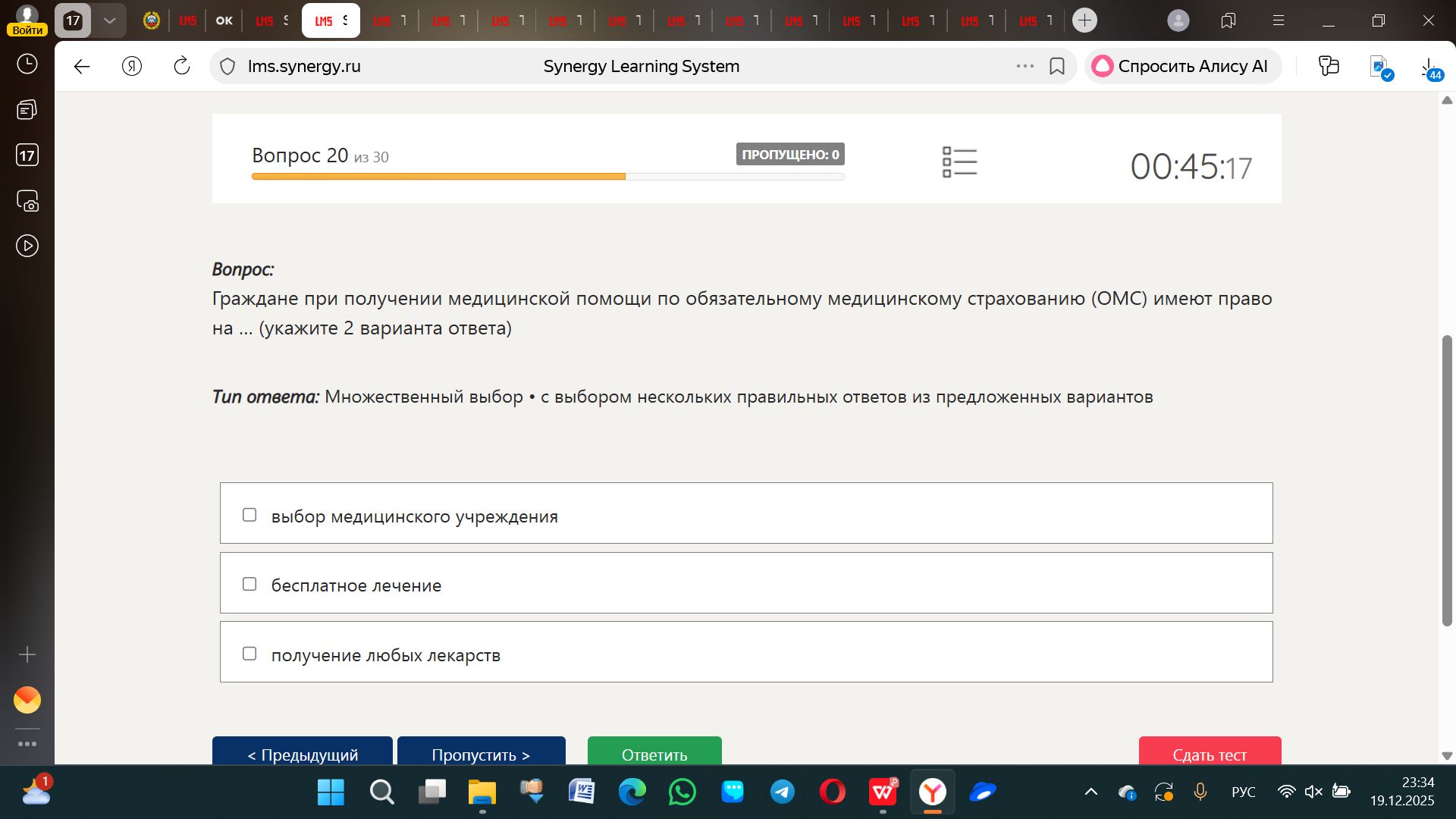
Task: Click the Войти sign-in button
Action: pyautogui.click(x=27, y=30)
